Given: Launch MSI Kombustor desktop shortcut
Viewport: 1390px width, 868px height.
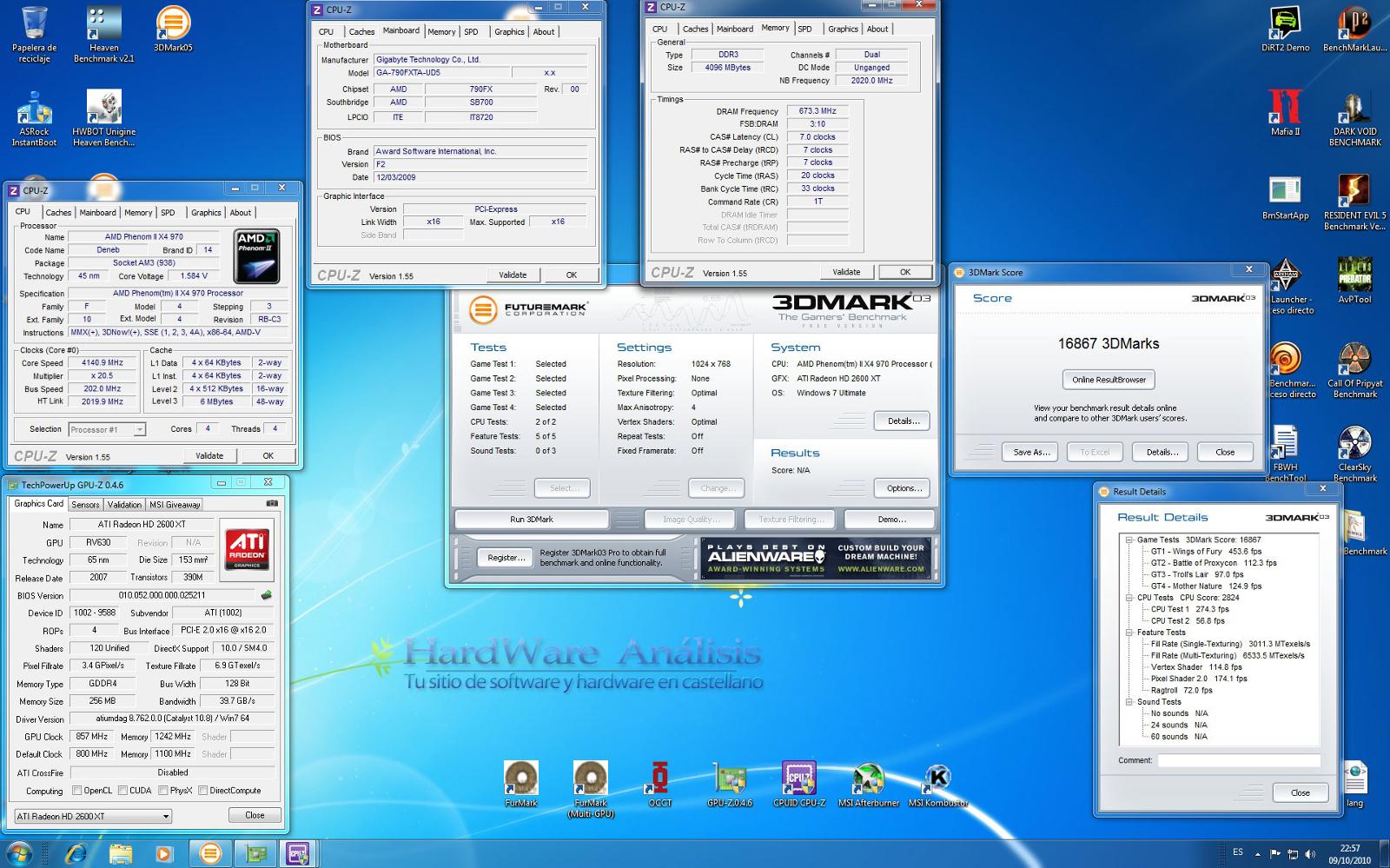Looking at the screenshot, I should [x=938, y=784].
